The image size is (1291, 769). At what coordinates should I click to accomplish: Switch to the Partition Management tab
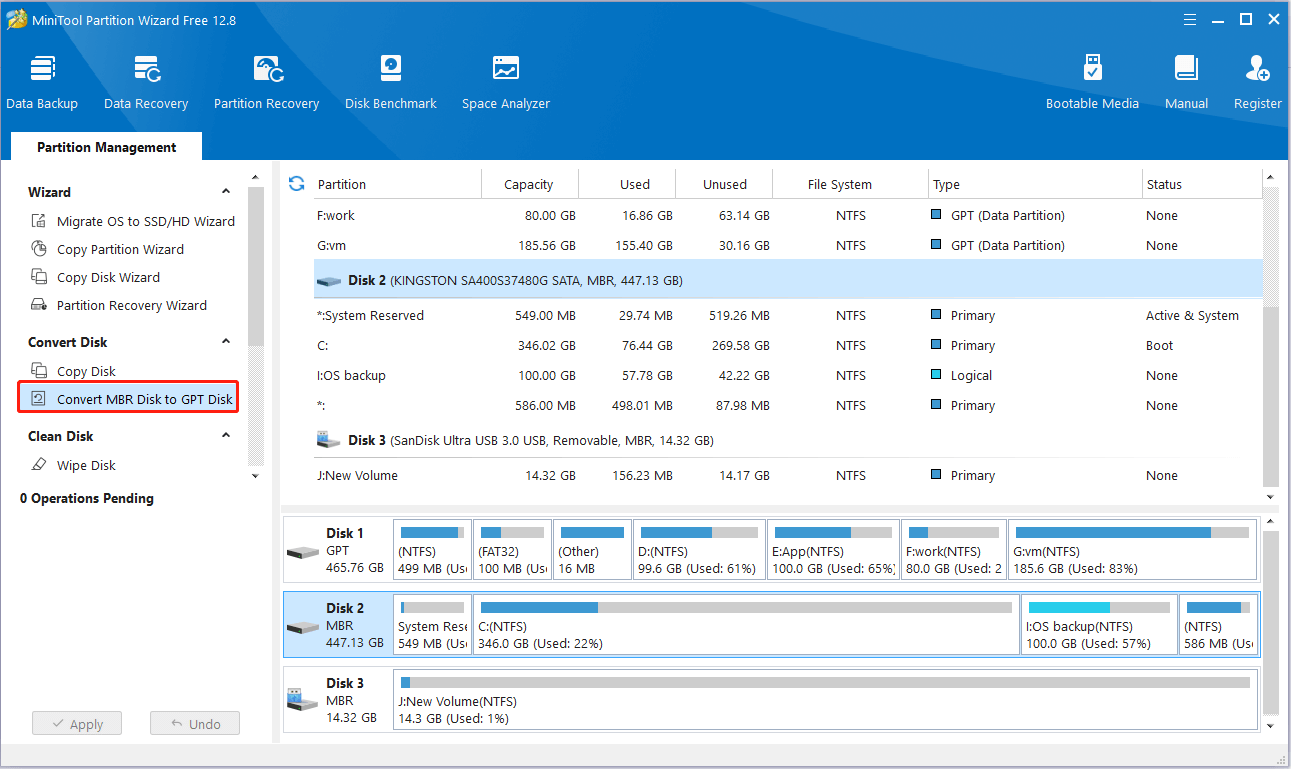pos(107,147)
